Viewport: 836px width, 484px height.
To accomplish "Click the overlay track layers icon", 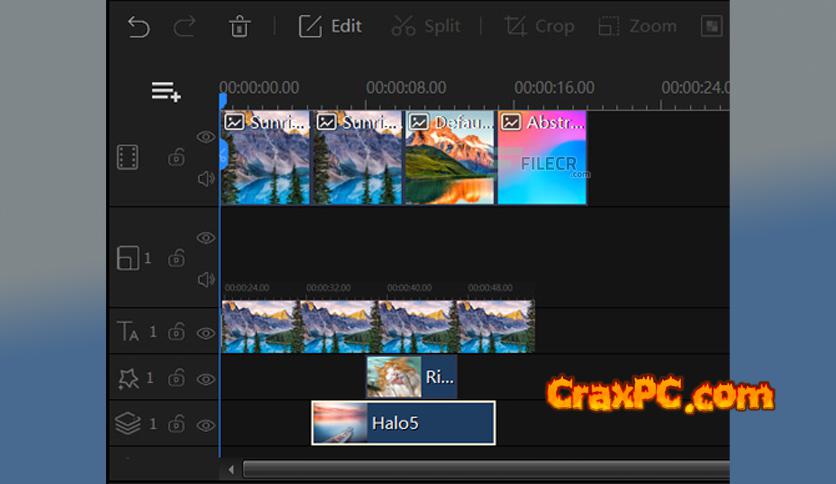I will 128,424.
